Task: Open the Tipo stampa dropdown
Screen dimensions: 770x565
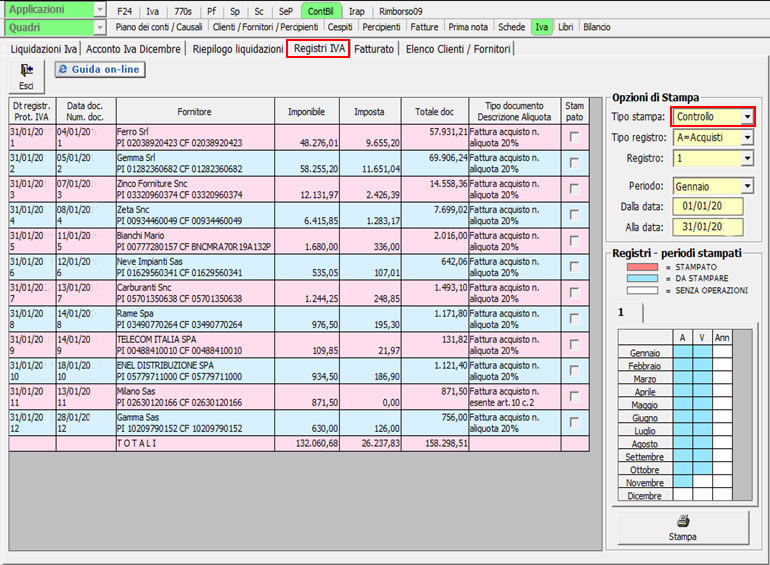Action: click(747, 117)
